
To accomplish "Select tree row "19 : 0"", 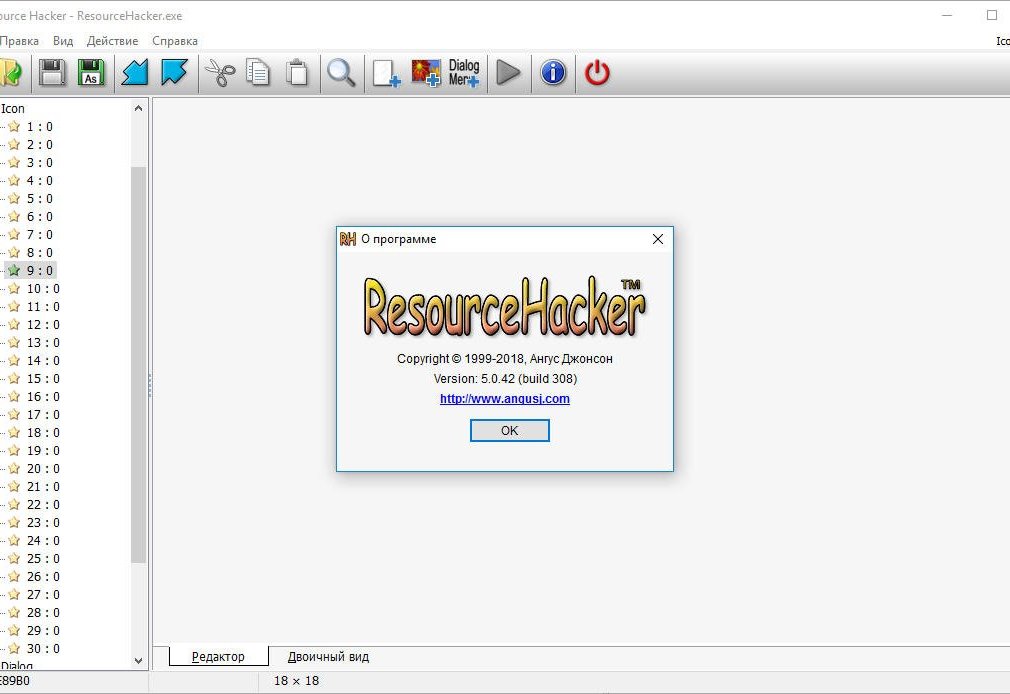I will point(43,451).
